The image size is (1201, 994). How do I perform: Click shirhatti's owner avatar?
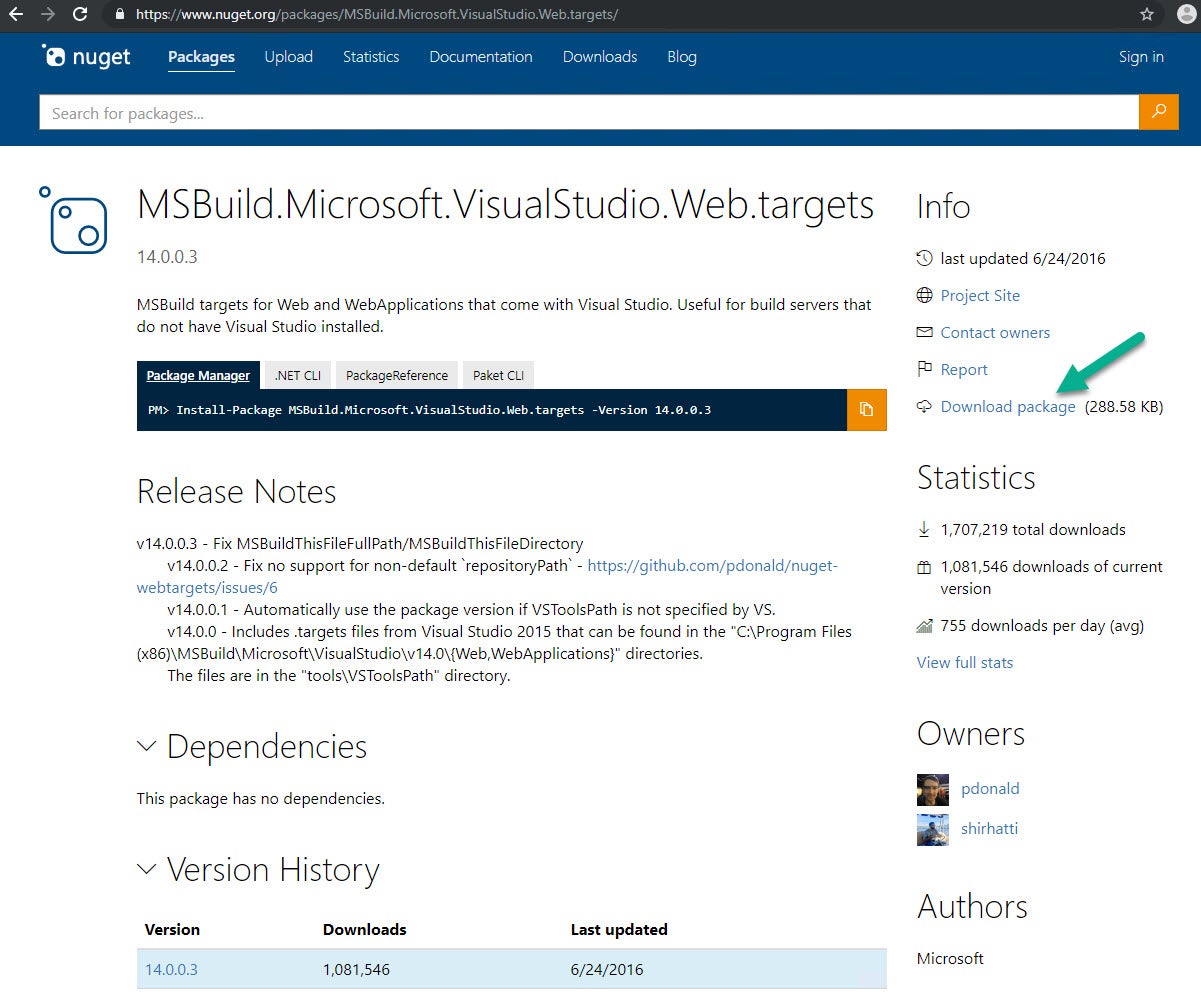coord(932,828)
